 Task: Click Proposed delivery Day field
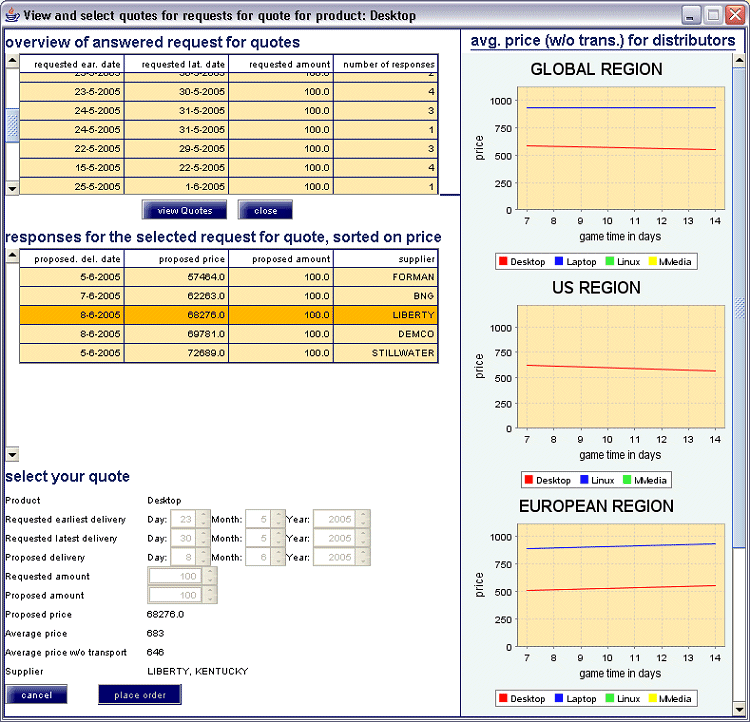[183, 557]
